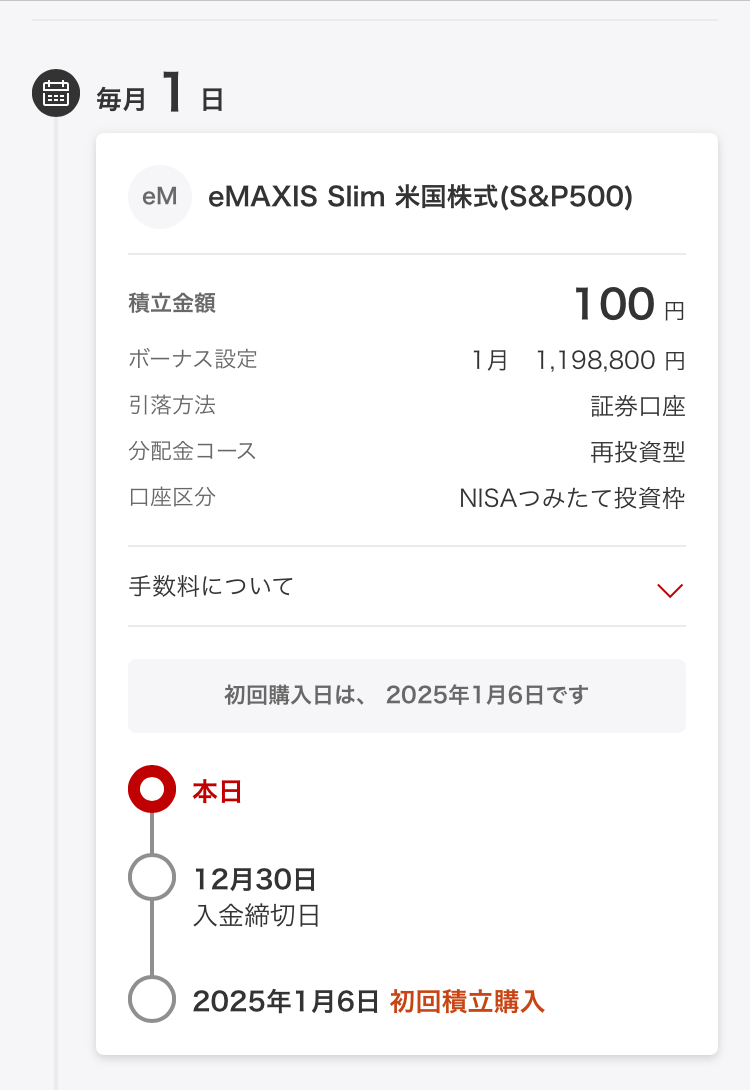Click the eM fund logo icon
The width and height of the screenshot is (750, 1090).
(x=160, y=197)
